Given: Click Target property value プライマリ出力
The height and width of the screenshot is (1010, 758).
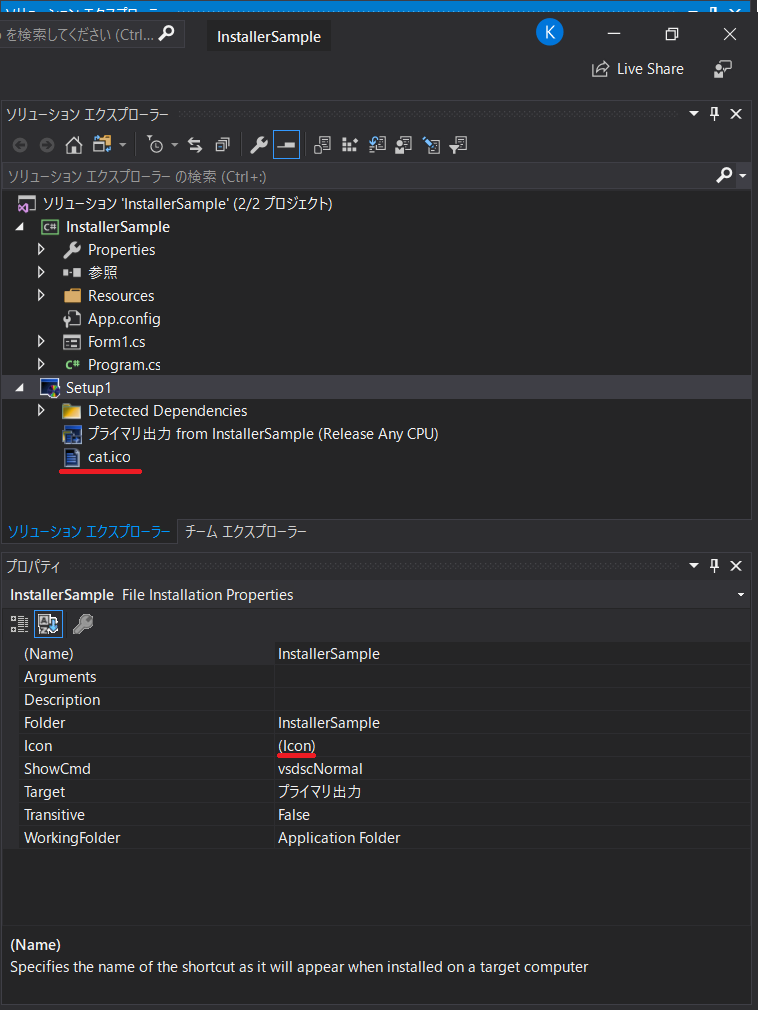Looking at the screenshot, I should tap(319, 792).
